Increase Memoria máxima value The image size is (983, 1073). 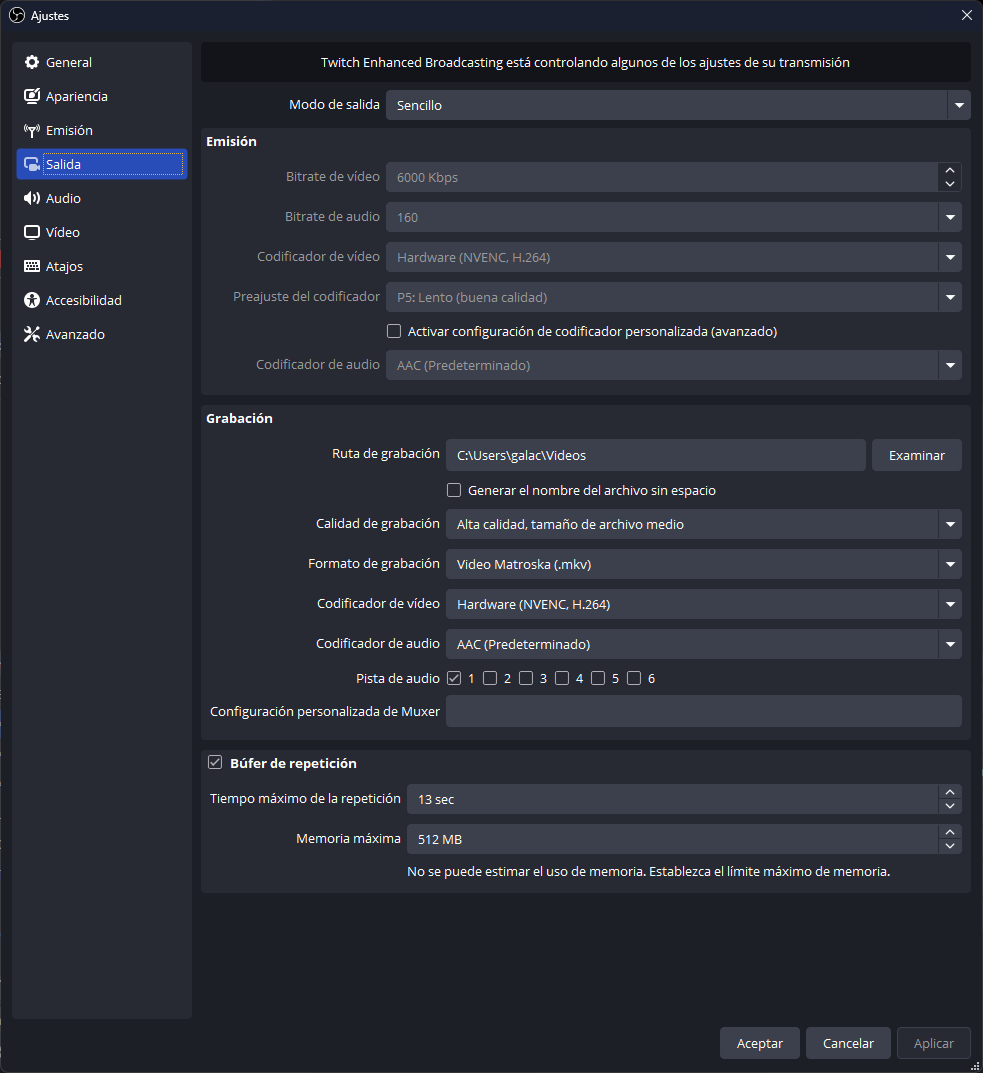pyautogui.click(x=949, y=831)
